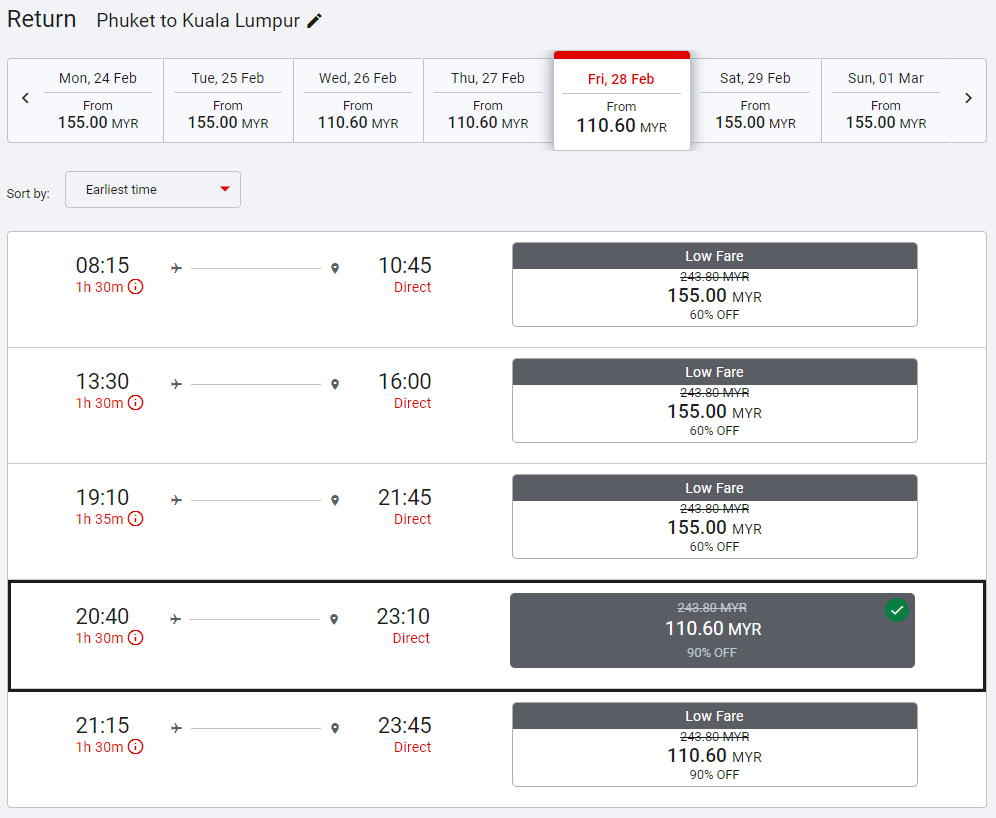Switch to Sat, 29 Feb date tab
The width and height of the screenshot is (996, 818).
[x=755, y=101]
